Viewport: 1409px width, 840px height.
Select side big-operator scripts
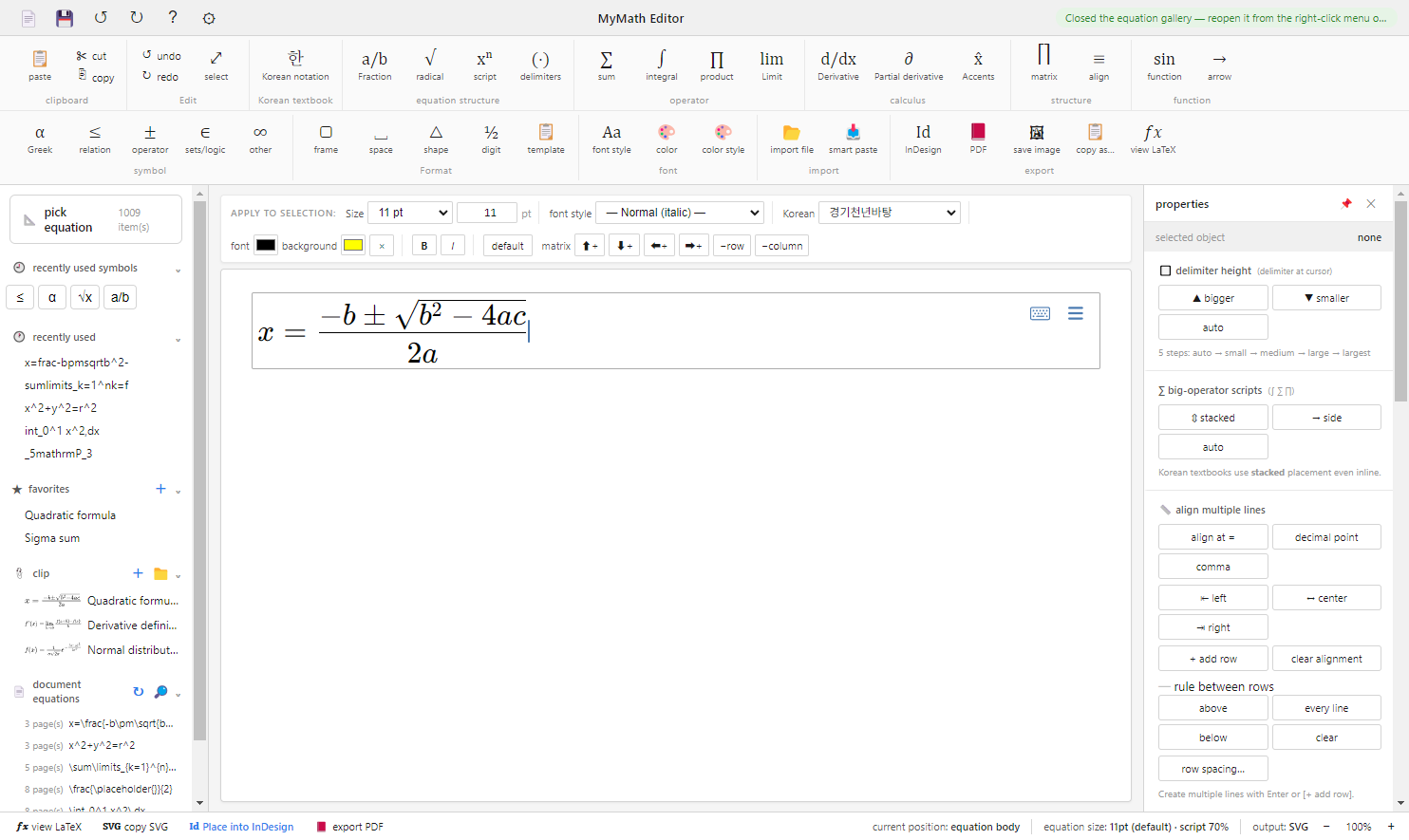click(1327, 418)
